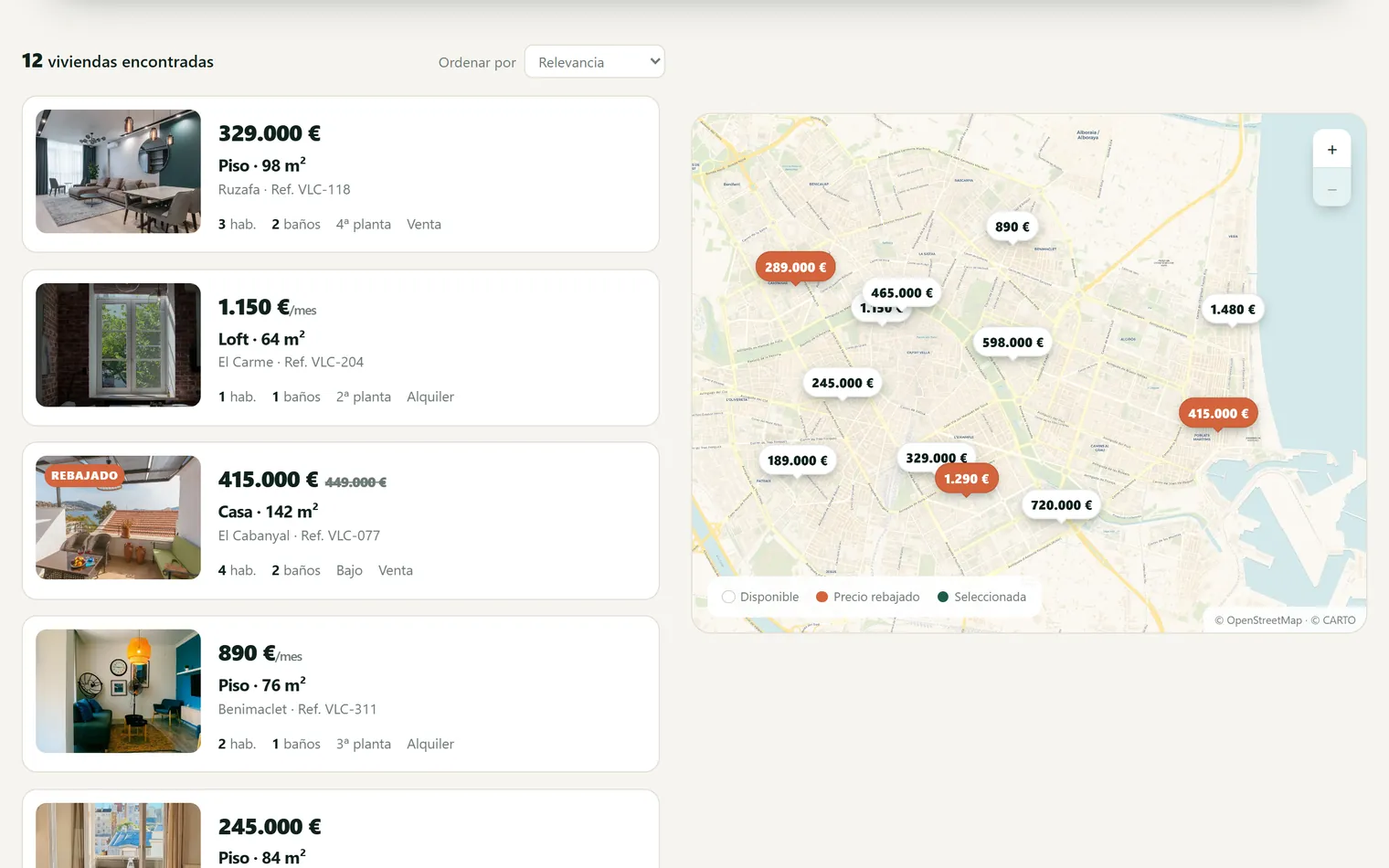The image size is (1389, 868).
Task: Click 'El Carme · Ref. VLC-204' text
Action: coord(291,362)
